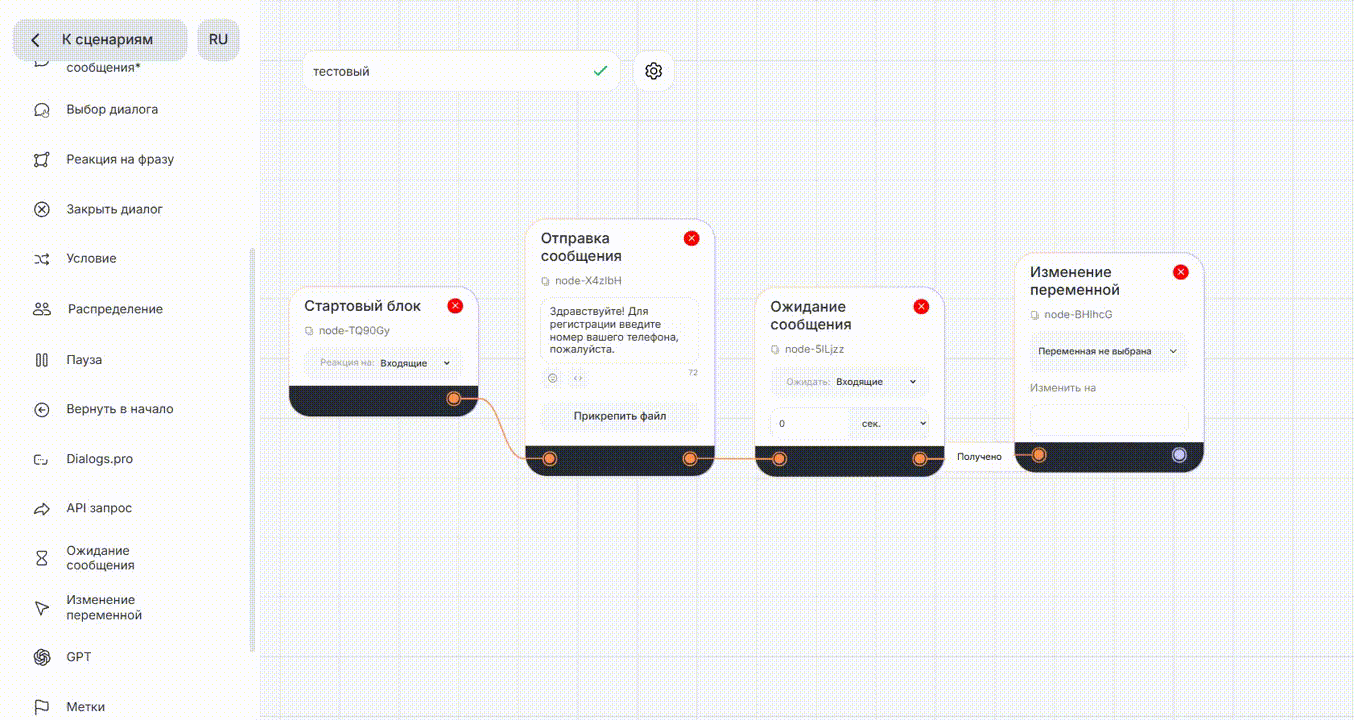
Task: Open scenario settings gear icon
Action: click(653, 71)
